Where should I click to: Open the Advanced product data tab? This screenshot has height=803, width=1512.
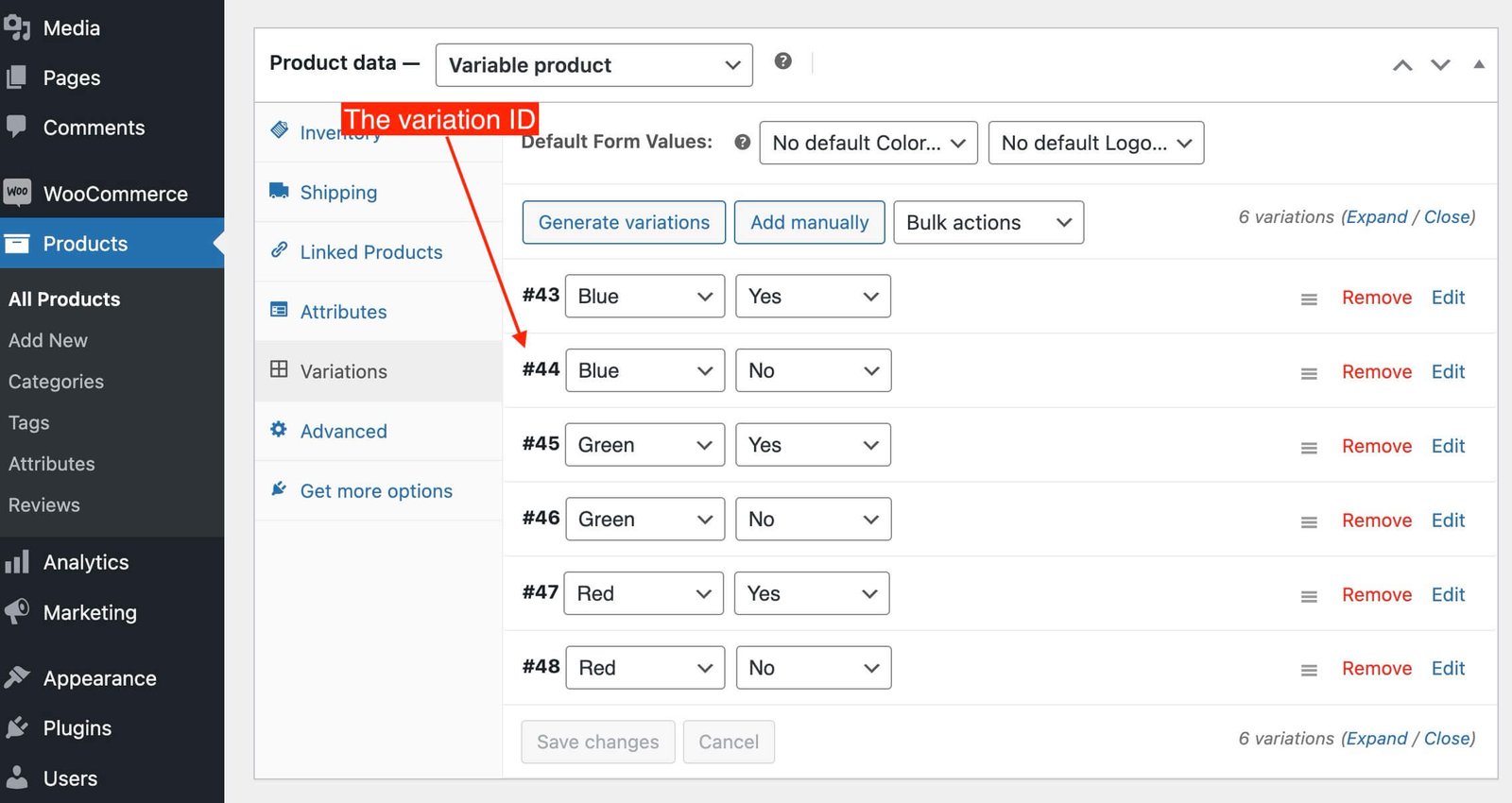[x=378, y=431]
